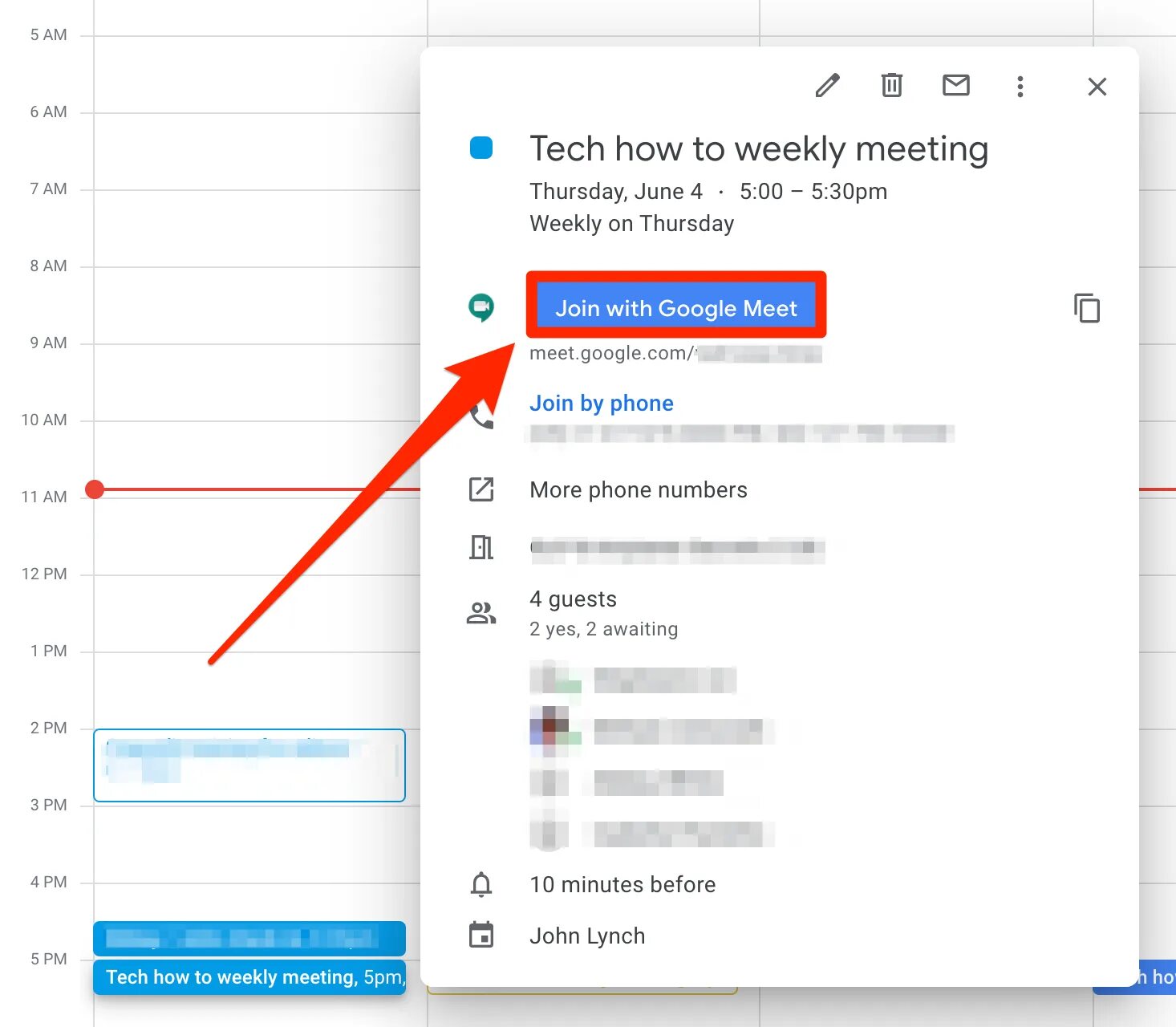
Task: Click the Join by phone link
Action: pos(601,403)
